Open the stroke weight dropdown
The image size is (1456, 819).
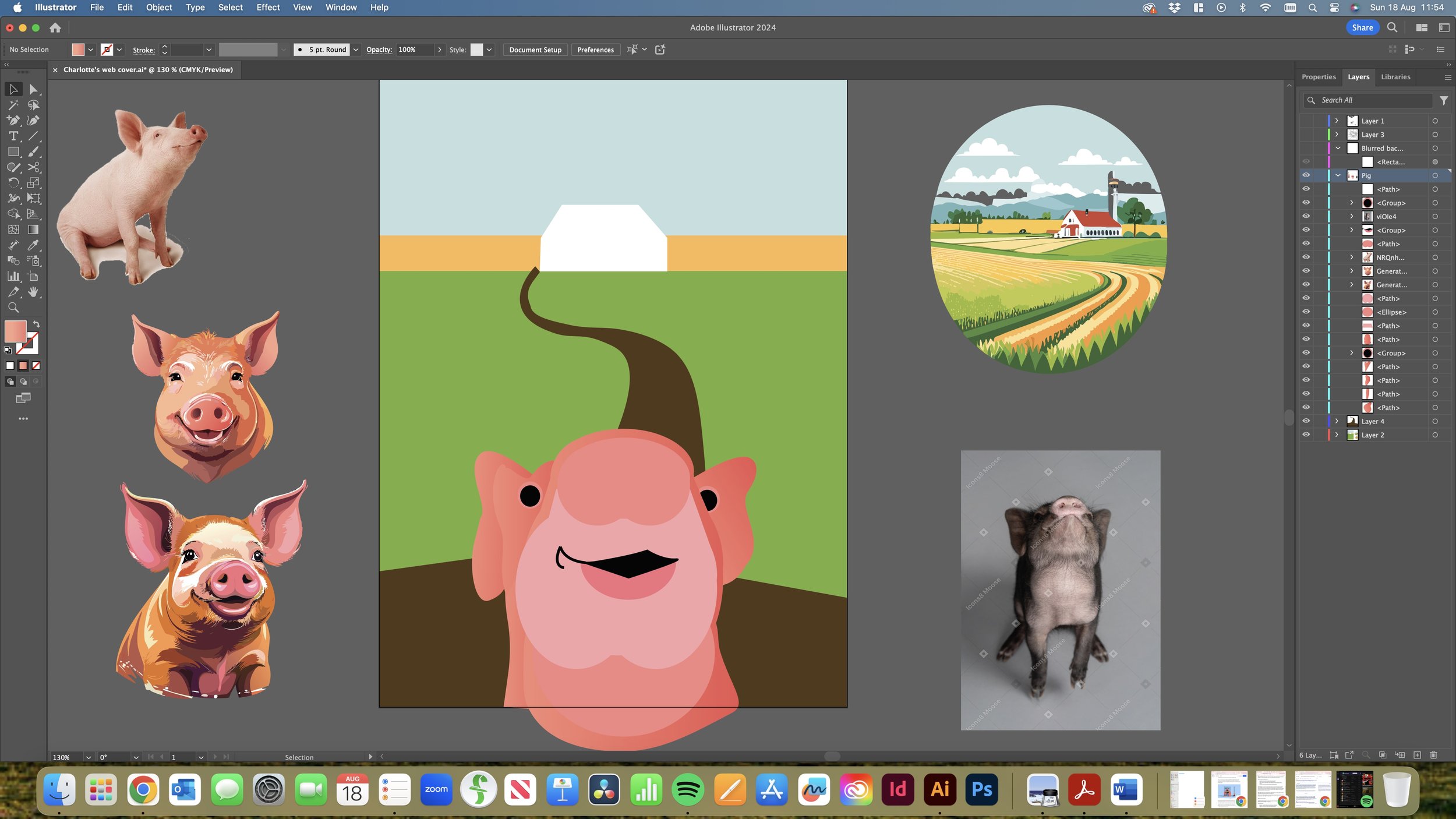click(208, 50)
